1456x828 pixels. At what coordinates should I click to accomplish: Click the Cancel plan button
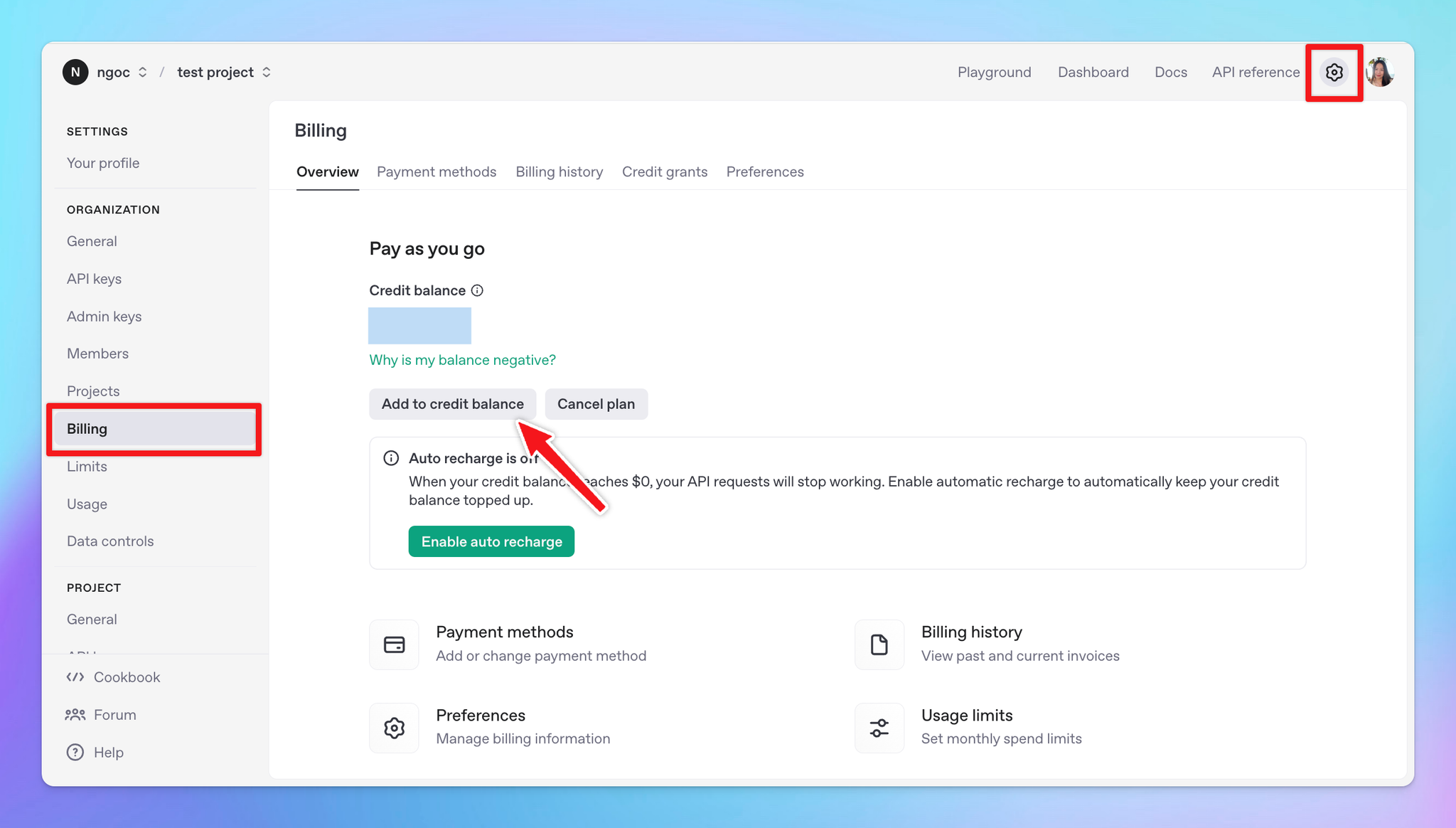click(x=596, y=404)
